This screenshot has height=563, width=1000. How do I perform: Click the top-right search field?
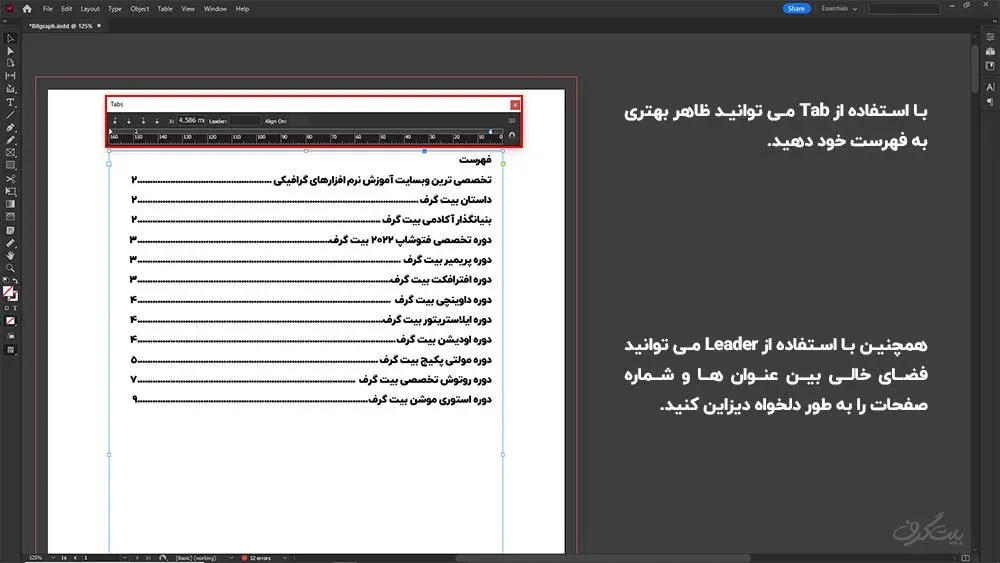click(x=904, y=8)
